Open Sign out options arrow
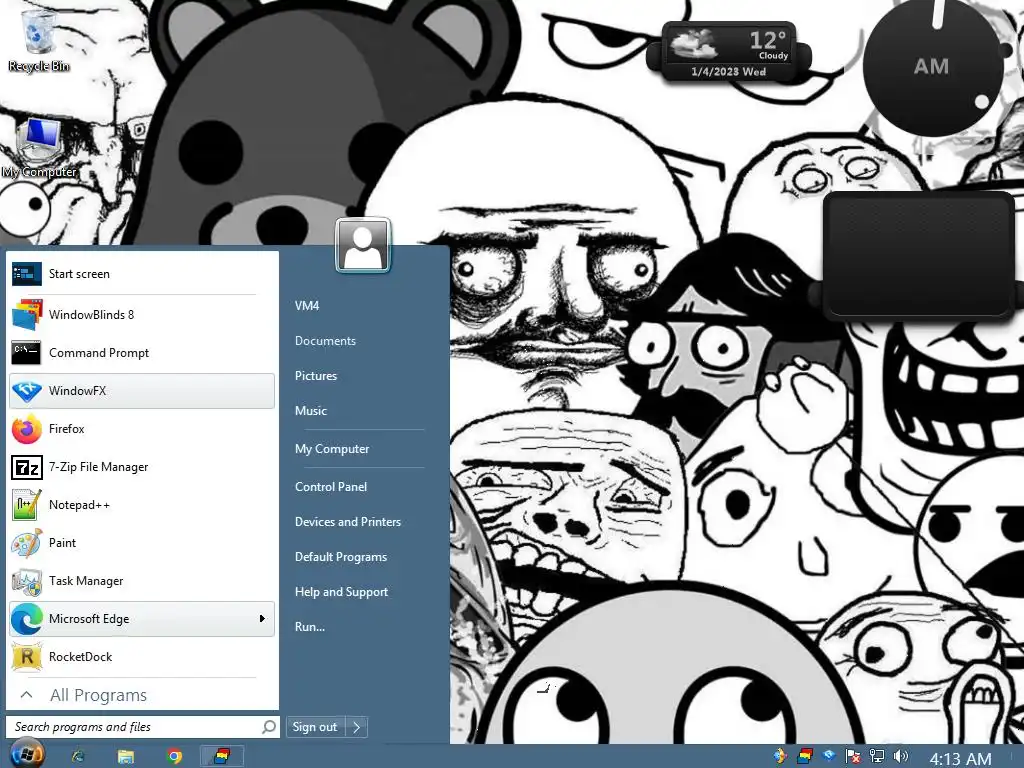Screen dimensions: 1024x768 pos(357,727)
